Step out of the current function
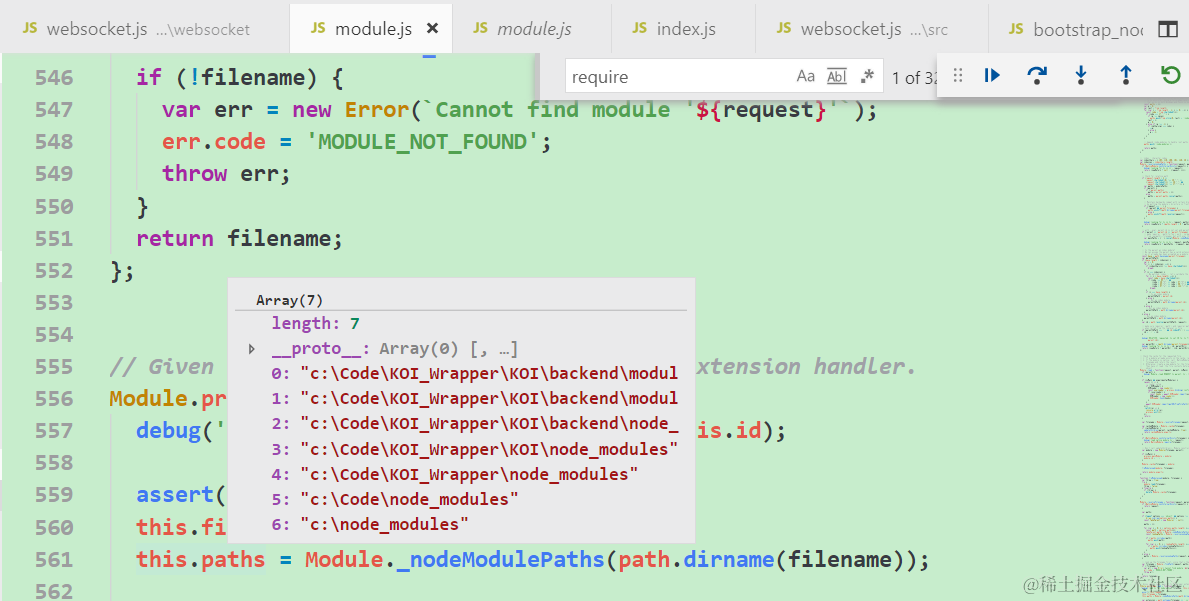This screenshot has width=1189, height=601. [x=1126, y=75]
